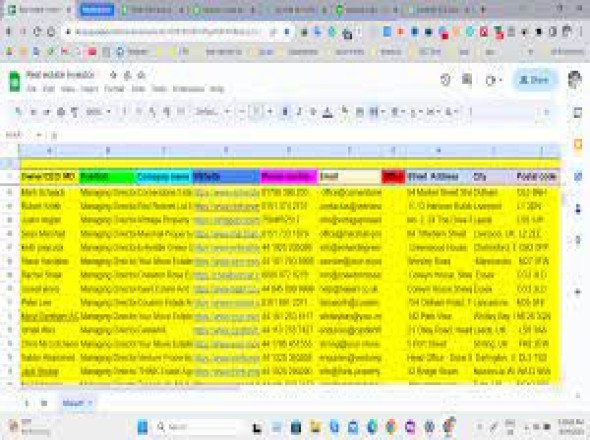This screenshot has width=590, height=440.
Task: Open the website link in first data row
Action: pos(227,193)
